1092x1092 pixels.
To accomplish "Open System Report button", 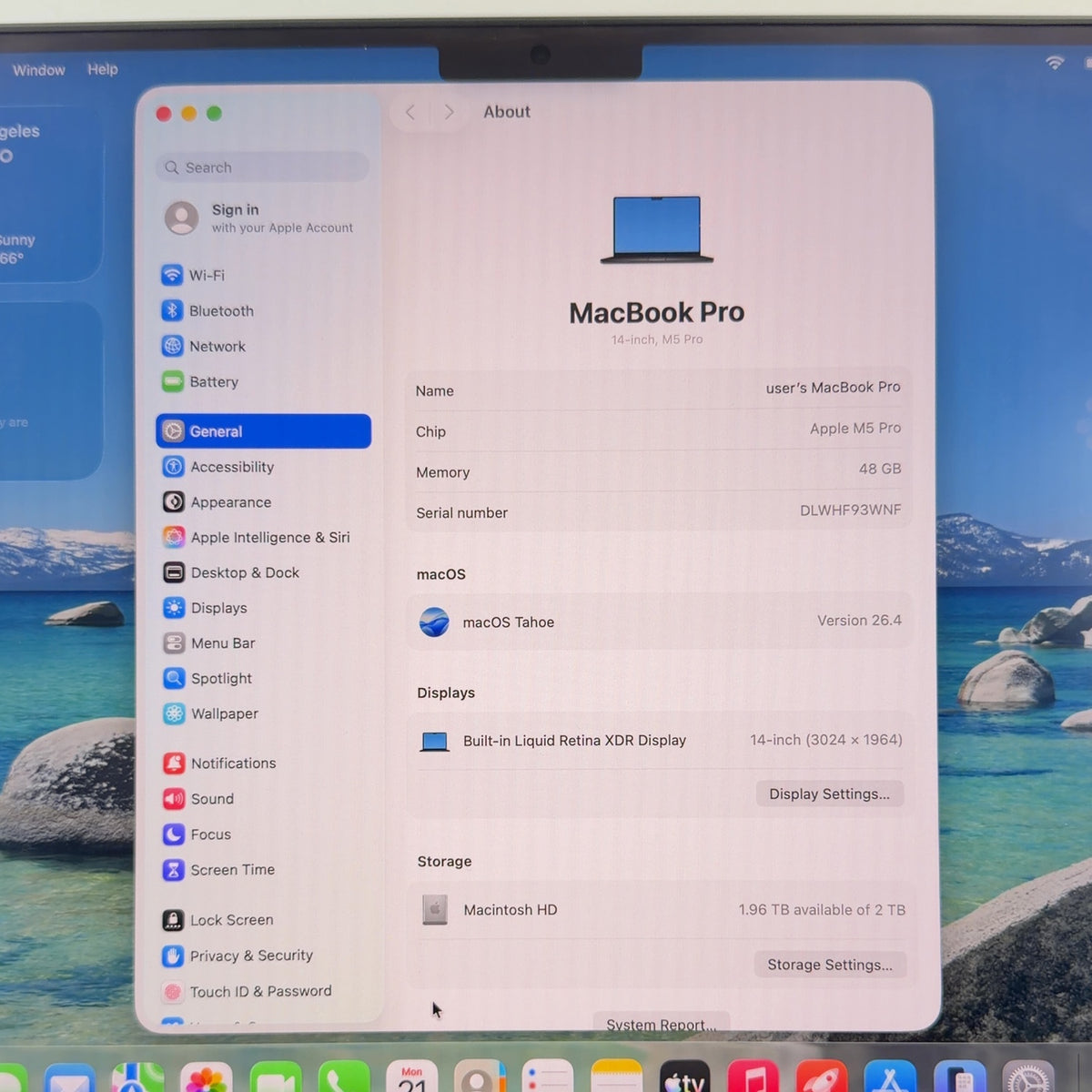I will click(662, 1025).
